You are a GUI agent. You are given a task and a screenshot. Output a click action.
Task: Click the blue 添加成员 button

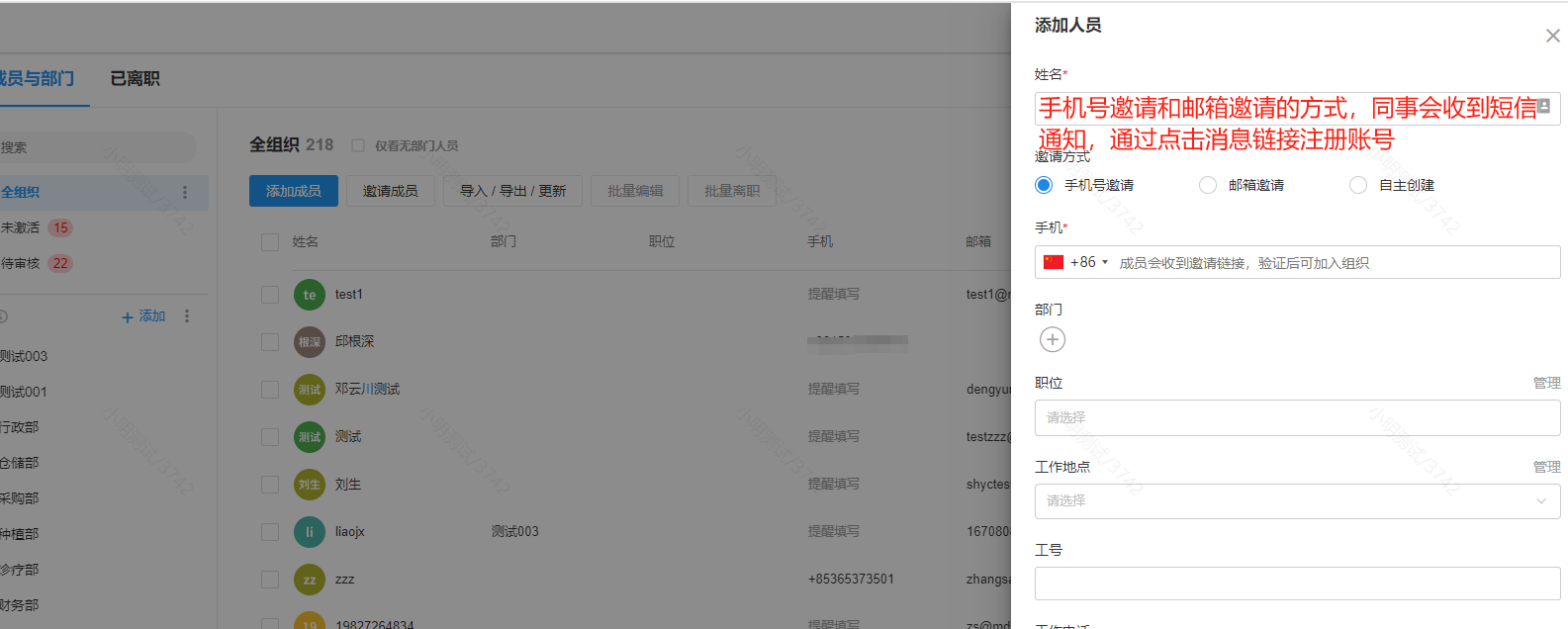294,192
